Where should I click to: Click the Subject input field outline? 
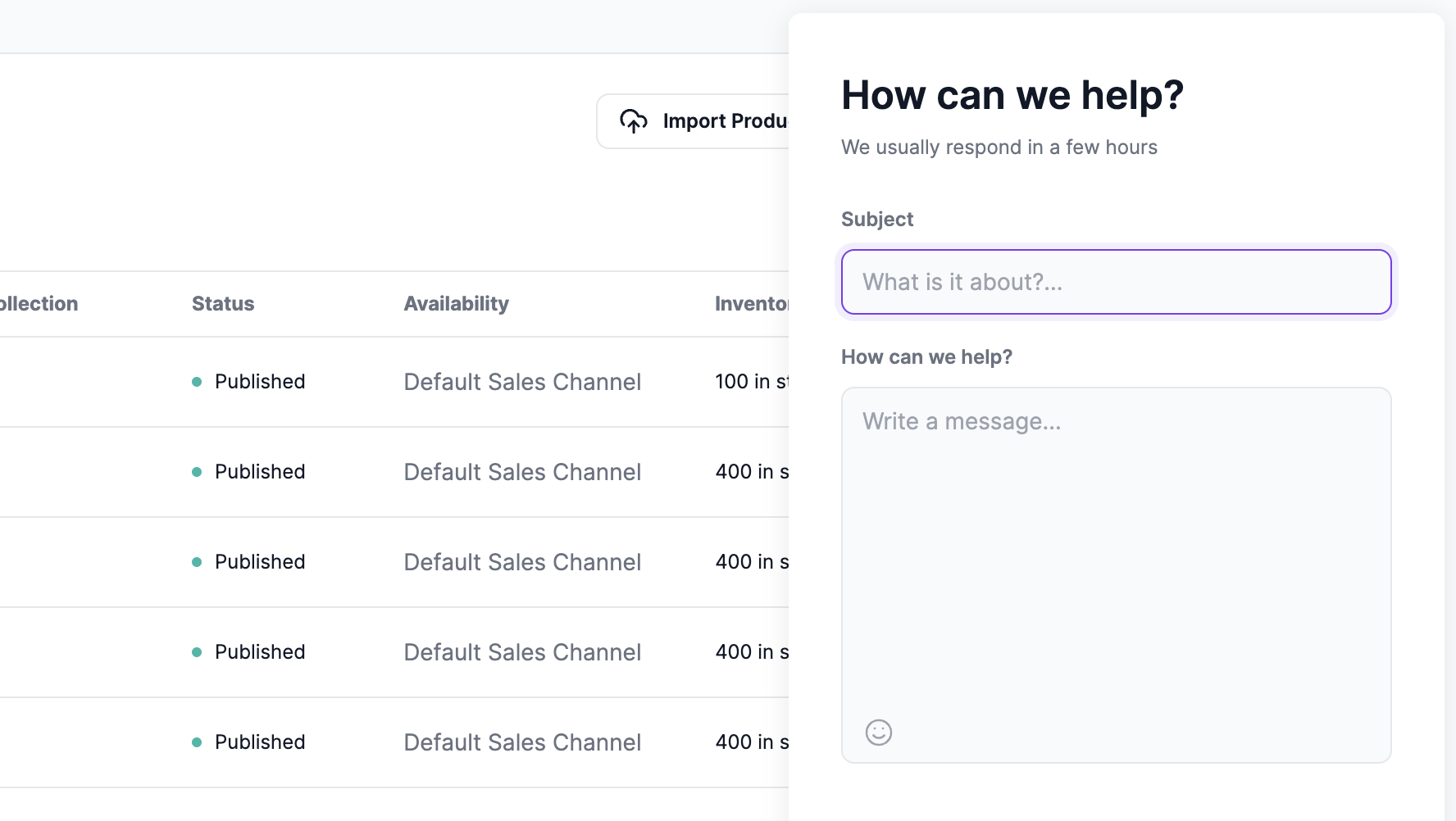tap(1115, 282)
